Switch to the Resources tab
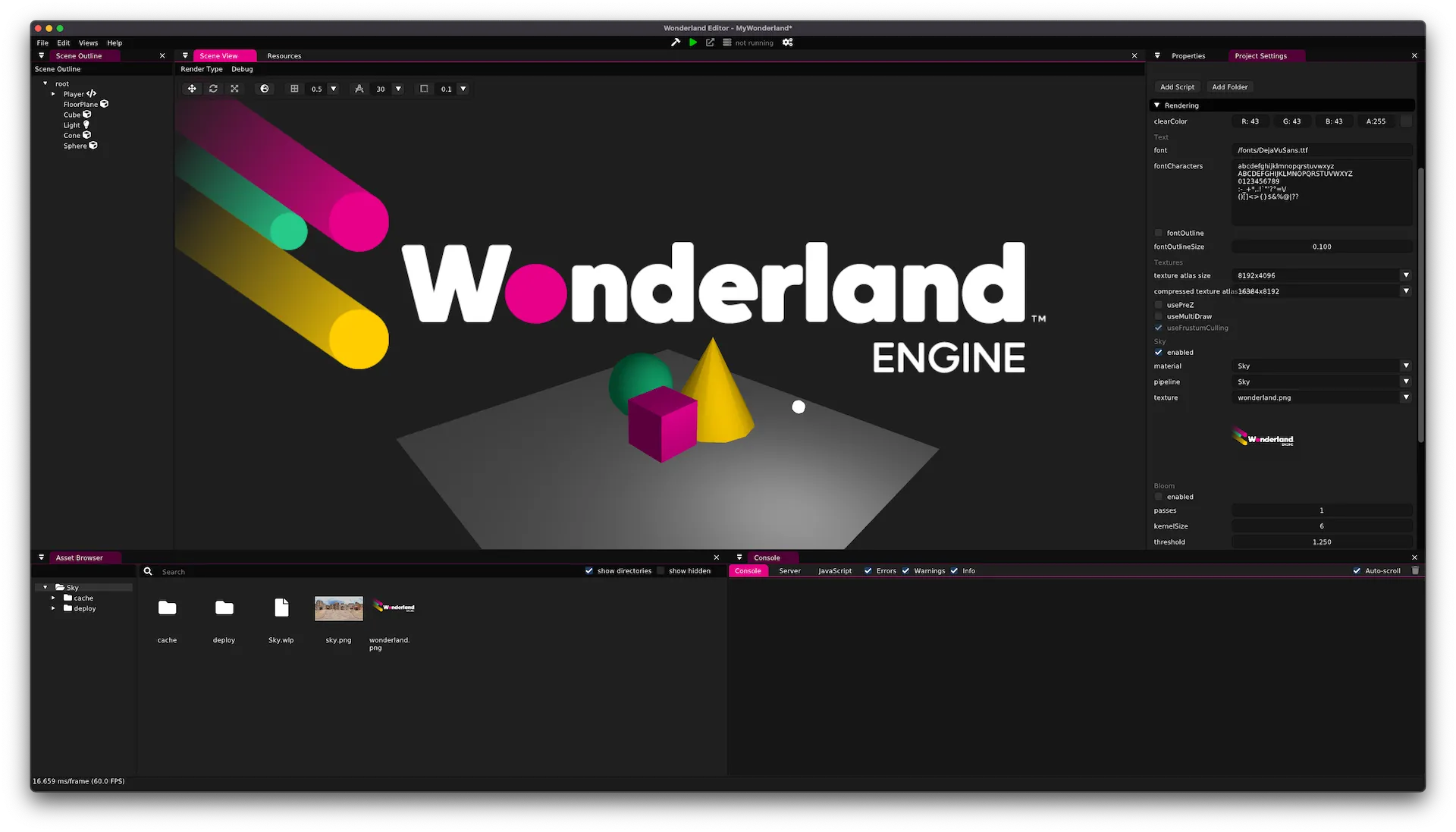This screenshot has width=1456, height=832. (284, 56)
